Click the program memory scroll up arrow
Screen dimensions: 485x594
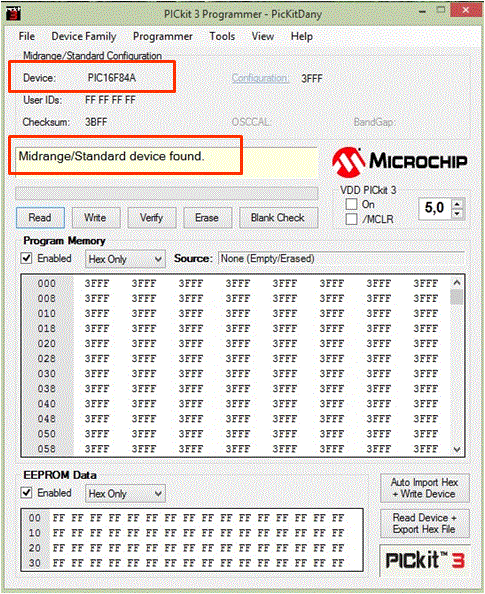pyautogui.click(x=457, y=283)
